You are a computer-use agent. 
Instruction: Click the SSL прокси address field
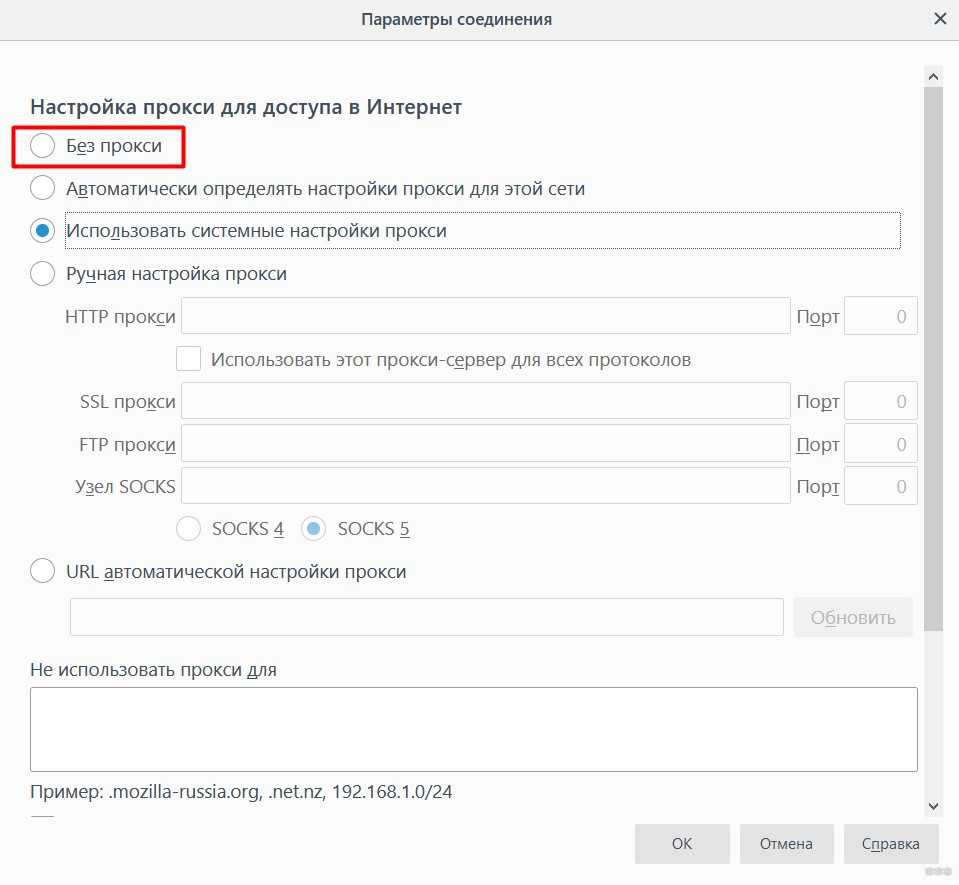[486, 401]
